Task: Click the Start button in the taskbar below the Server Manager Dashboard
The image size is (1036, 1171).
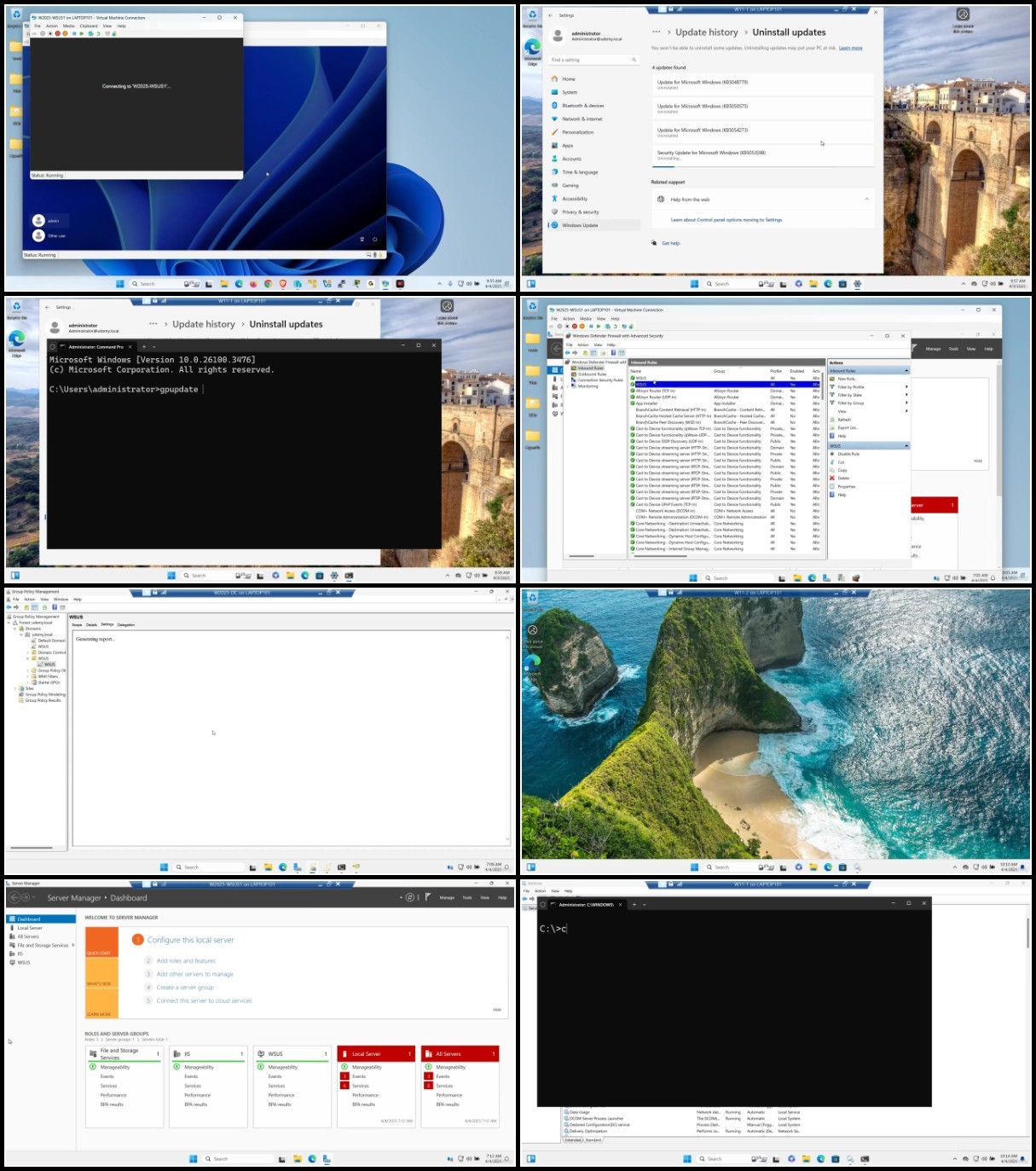Action: coord(194,1158)
